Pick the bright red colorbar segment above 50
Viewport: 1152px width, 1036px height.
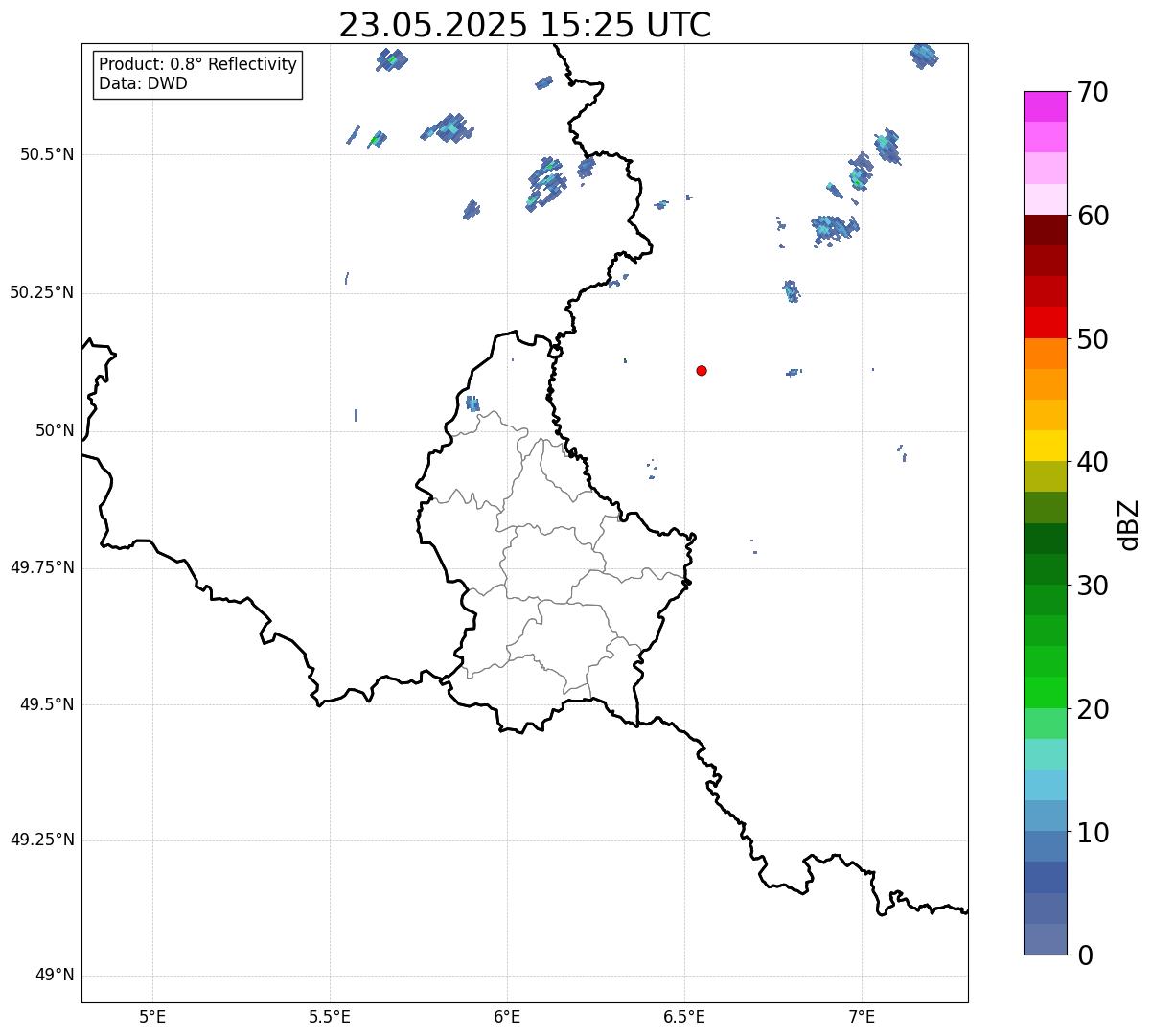click(x=1046, y=323)
